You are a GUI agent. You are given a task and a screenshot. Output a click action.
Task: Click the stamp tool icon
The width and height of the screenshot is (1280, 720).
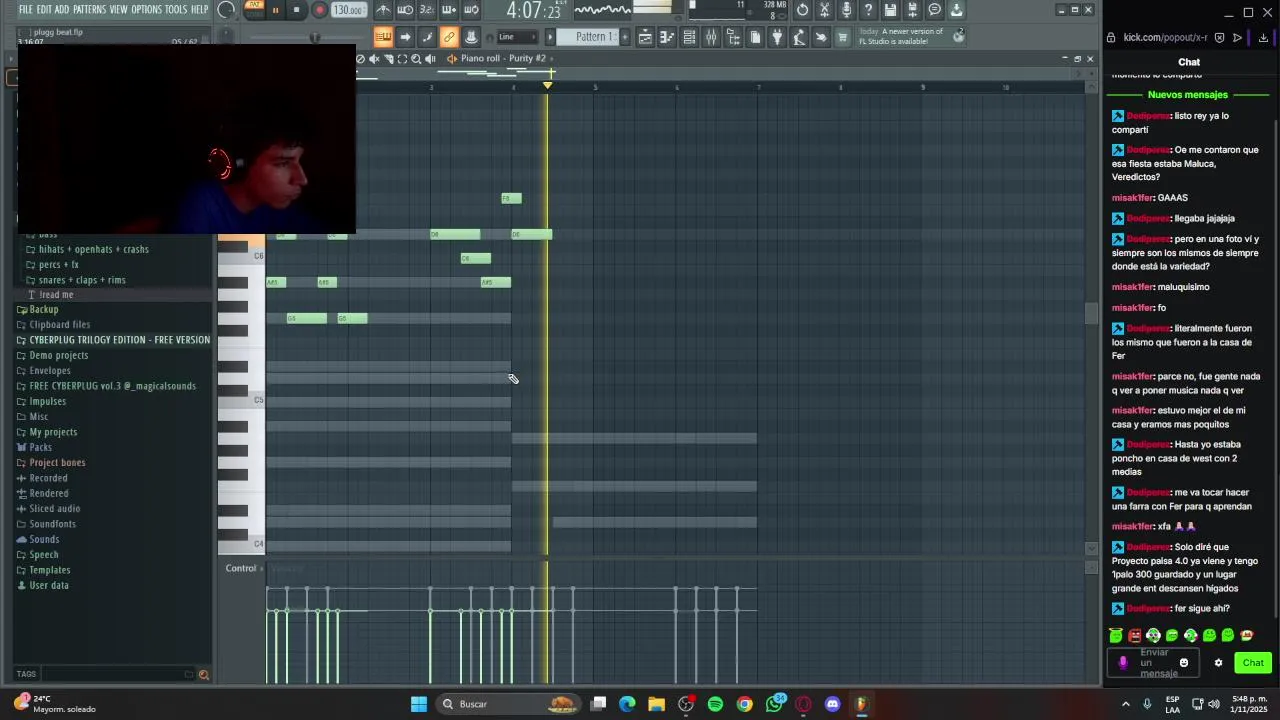point(471,37)
